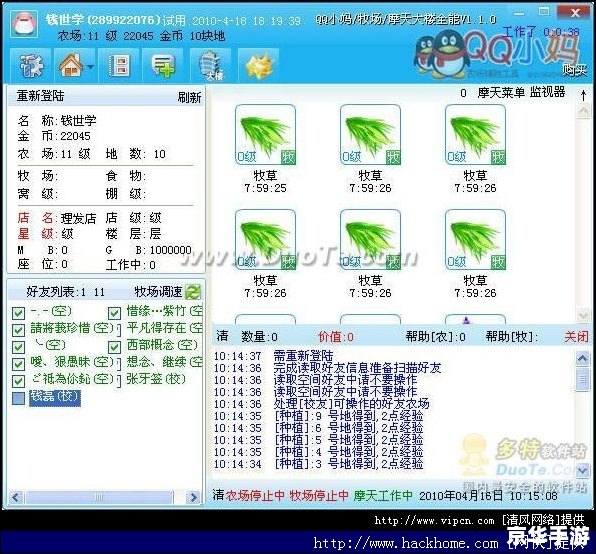596x554 pixels.
Task: Toggle checkbox for friend -.-(空)
Action: (x=18, y=313)
